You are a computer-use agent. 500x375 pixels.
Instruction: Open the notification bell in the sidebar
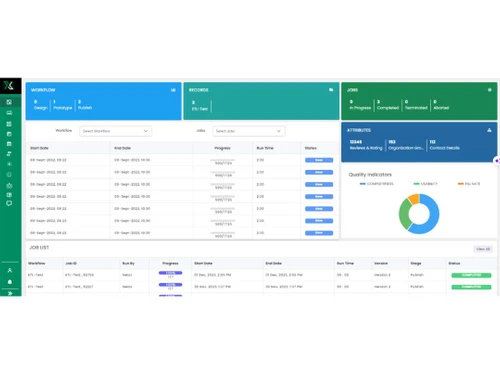(10, 282)
